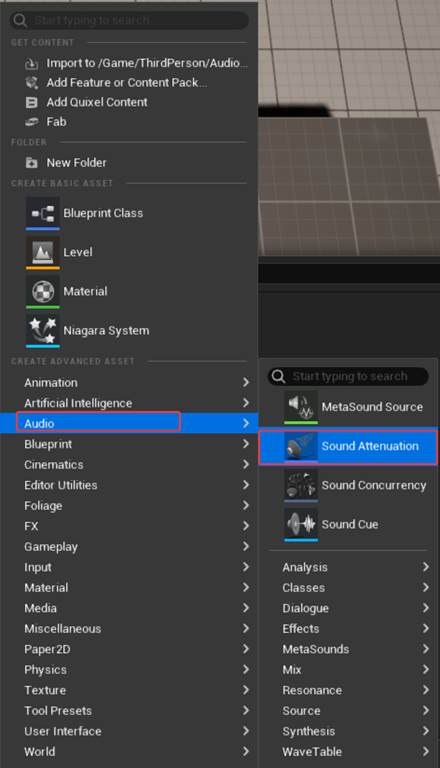Click the Sound Concurrency icon
This screenshot has width=440, height=768.
tap(301, 485)
